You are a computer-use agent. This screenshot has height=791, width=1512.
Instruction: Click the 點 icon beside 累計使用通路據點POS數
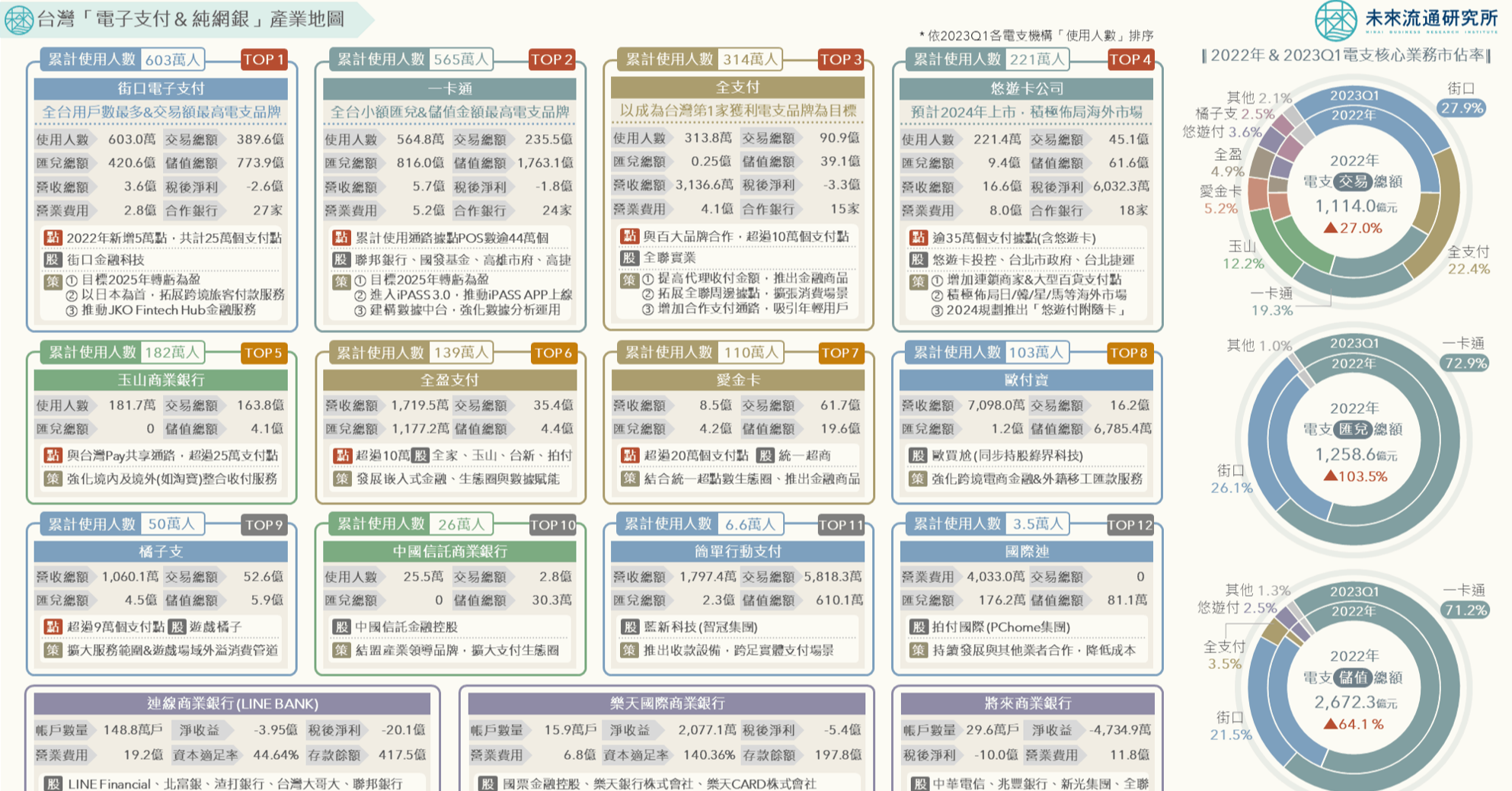click(x=341, y=238)
